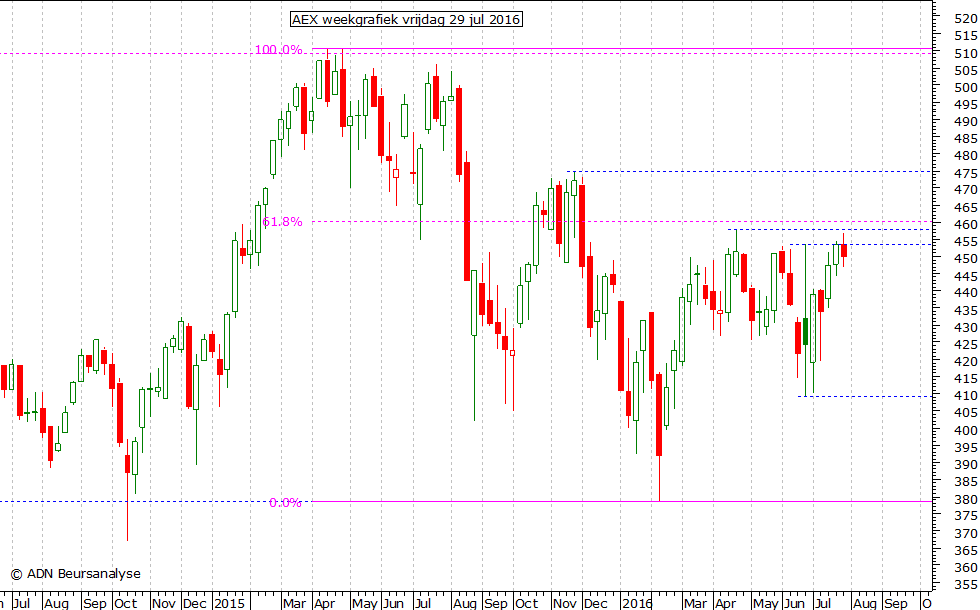The image size is (980, 610).
Task: Click the 515 price axis label
Action: click(x=966, y=36)
